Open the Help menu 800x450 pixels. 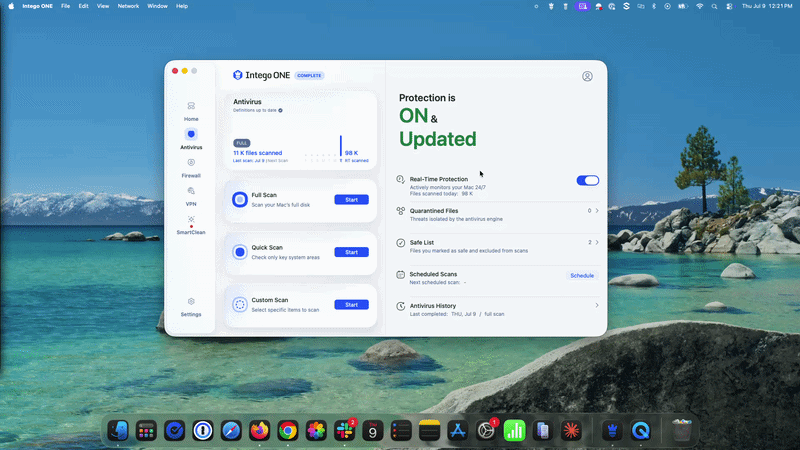click(x=182, y=6)
